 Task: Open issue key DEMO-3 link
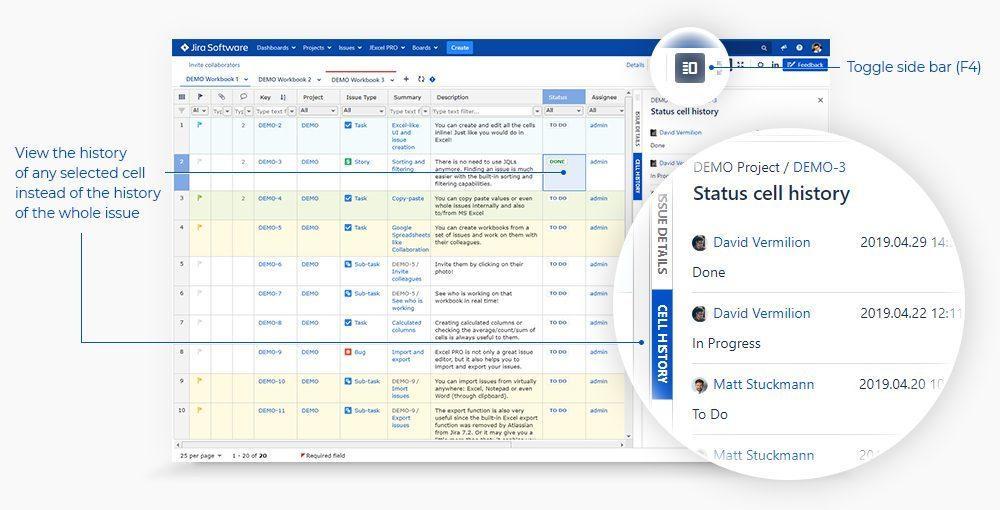tap(270, 162)
